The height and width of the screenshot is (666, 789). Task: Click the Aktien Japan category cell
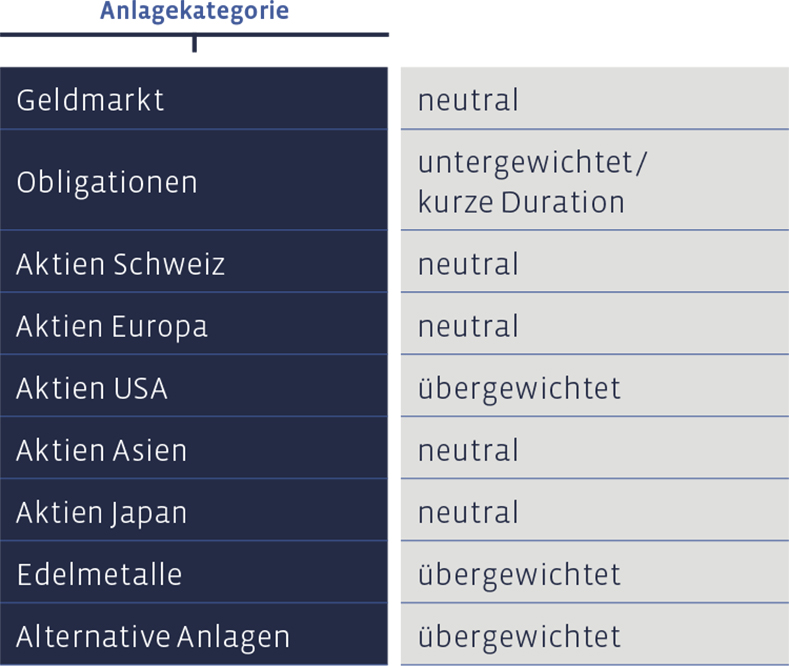tap(194, 510)
